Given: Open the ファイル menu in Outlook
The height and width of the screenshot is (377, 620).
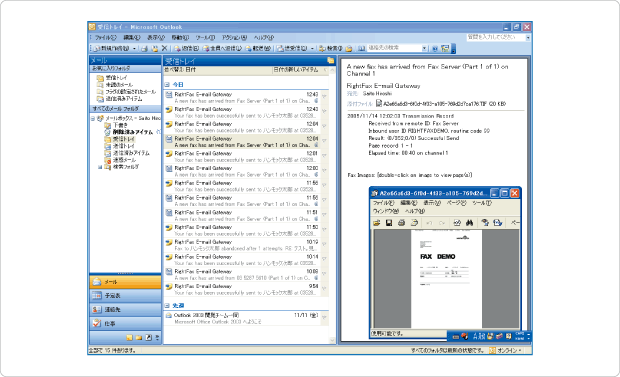Looking at the screenshot, I should coord(105,38).
